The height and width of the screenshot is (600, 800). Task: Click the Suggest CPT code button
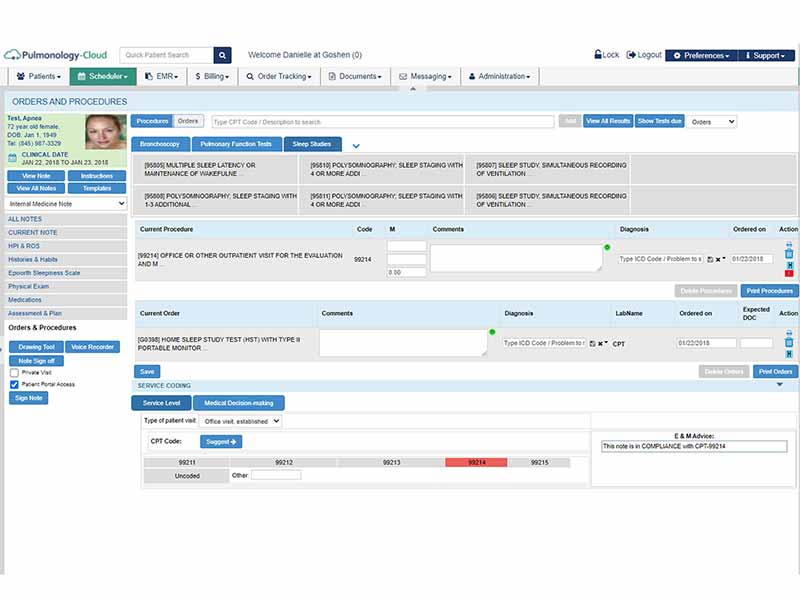click(221, 442)
